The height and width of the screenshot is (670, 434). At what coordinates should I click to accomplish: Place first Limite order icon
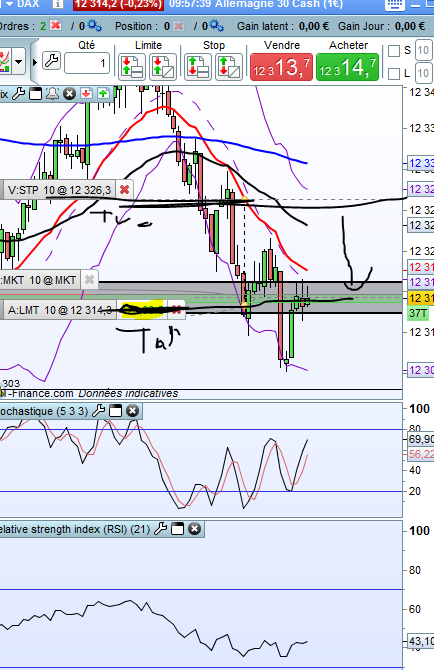pos(132,67)
